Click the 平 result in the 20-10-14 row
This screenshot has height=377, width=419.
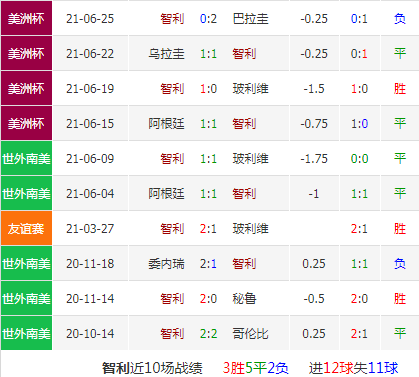point(400,334)
